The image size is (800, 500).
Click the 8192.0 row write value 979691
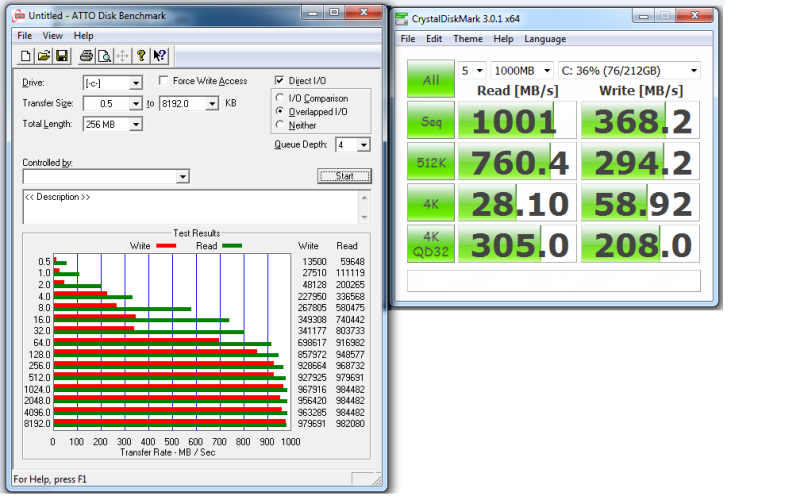pyautogui.click(x=312, y=424)
